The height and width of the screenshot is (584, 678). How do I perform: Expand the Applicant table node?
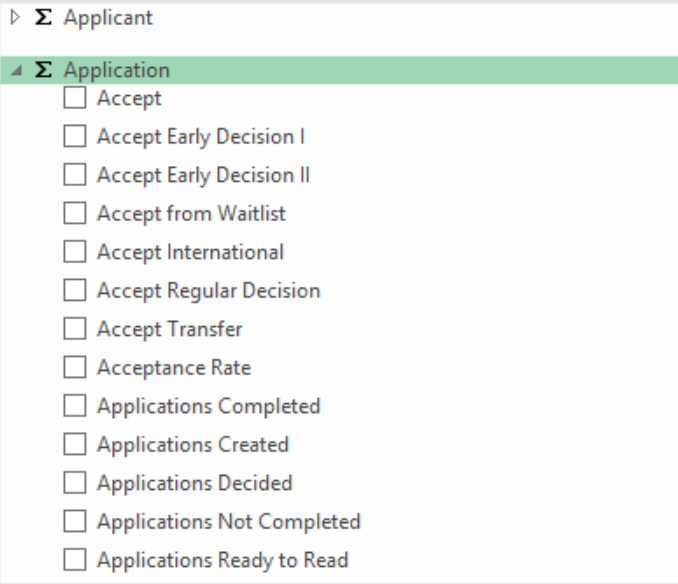[15, 18]
